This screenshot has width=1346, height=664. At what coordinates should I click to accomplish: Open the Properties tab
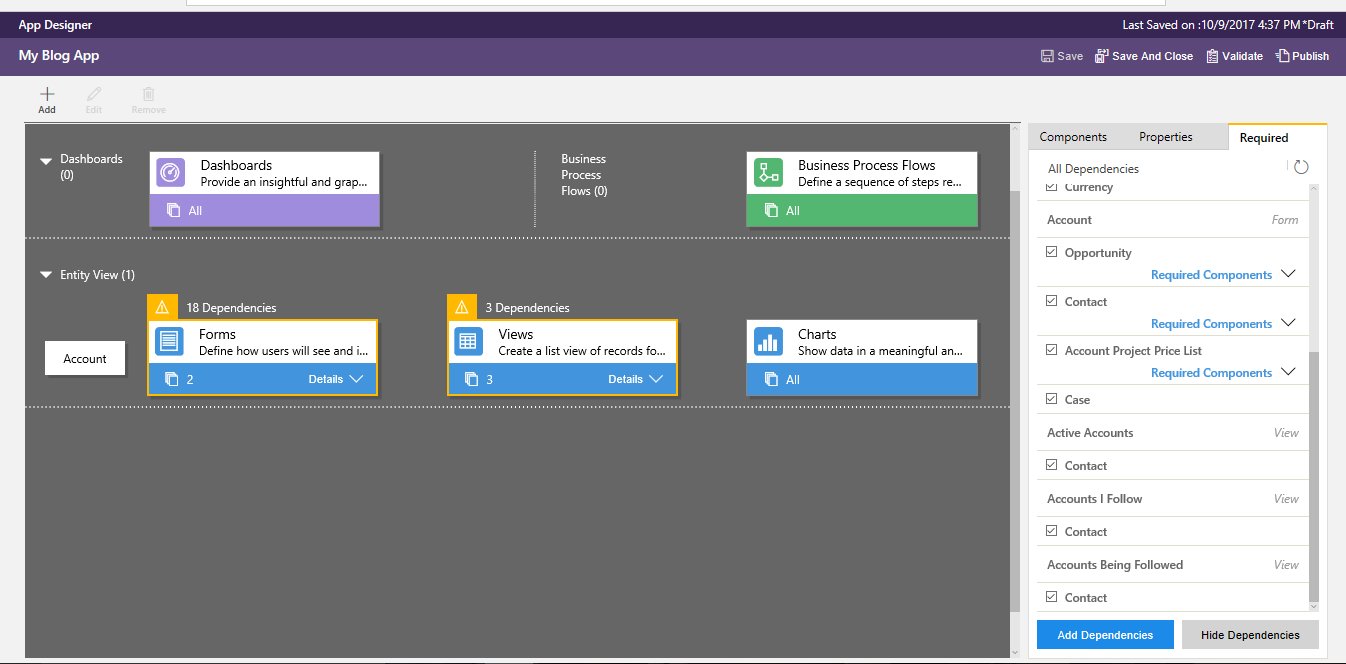(1166, 137)
